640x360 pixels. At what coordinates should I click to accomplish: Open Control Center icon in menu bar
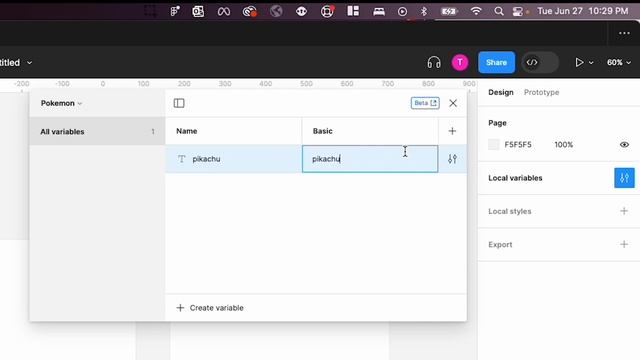coord(518,11)
